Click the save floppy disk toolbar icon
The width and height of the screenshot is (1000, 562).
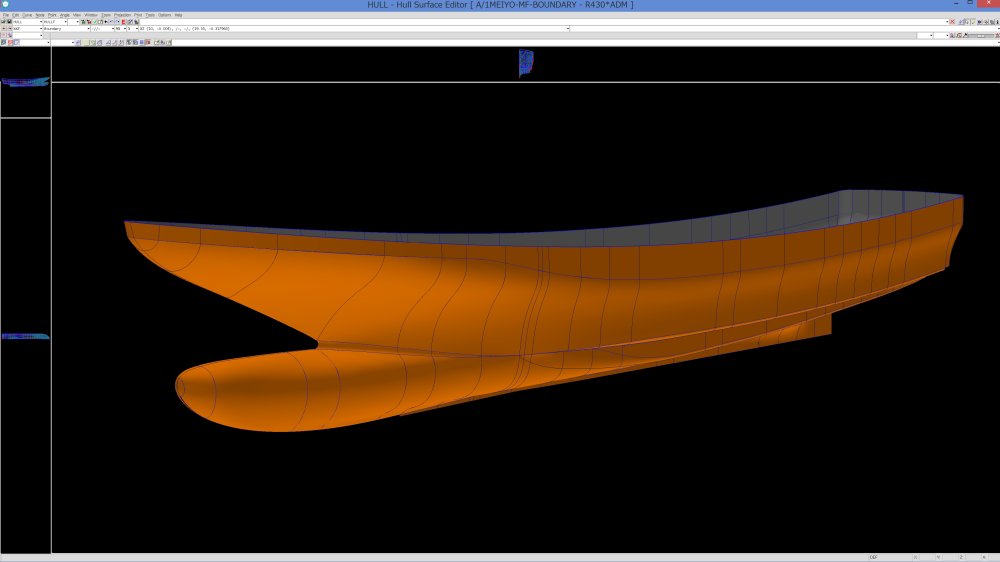[x=11, y=22]
